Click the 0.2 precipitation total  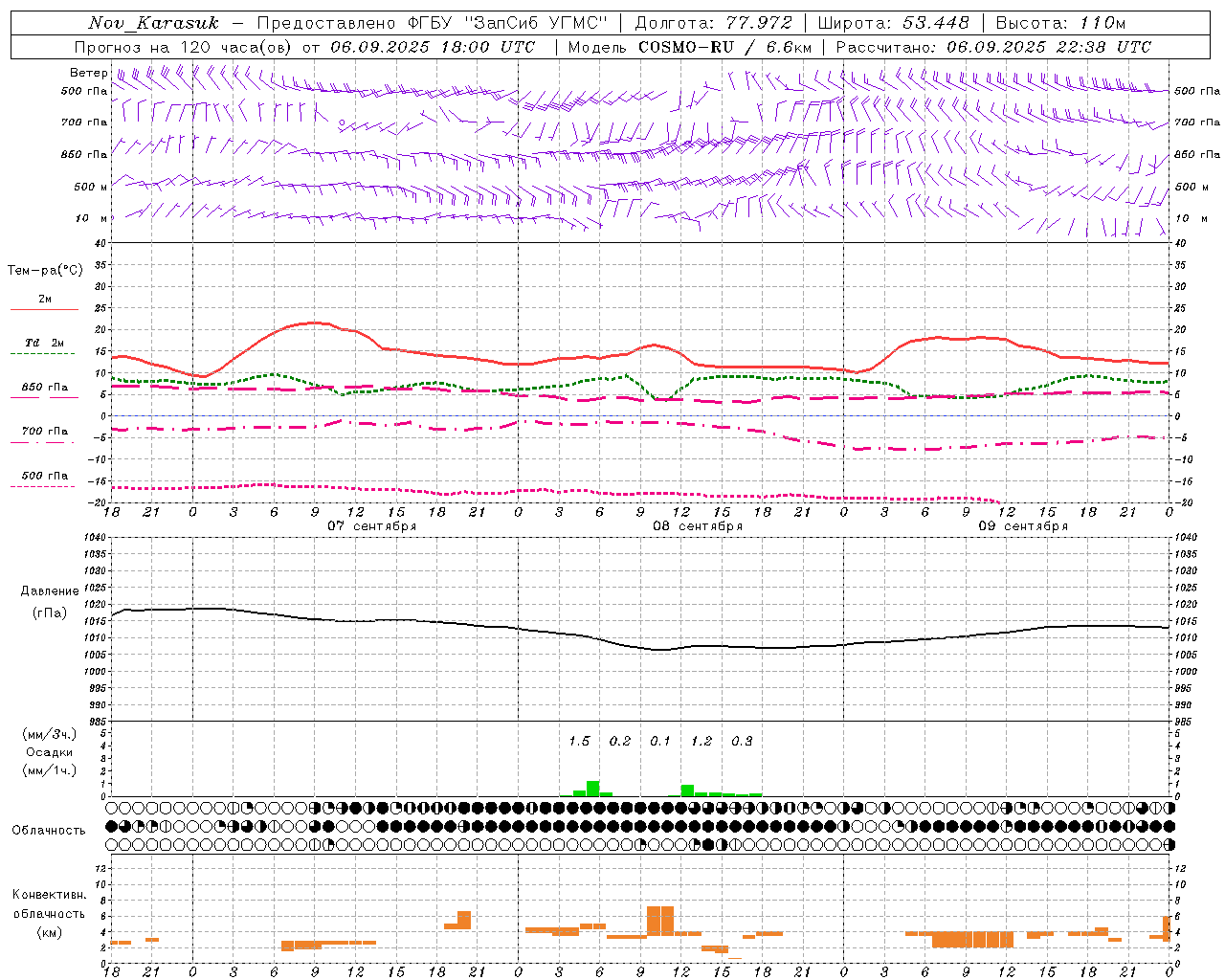(620, 742)
